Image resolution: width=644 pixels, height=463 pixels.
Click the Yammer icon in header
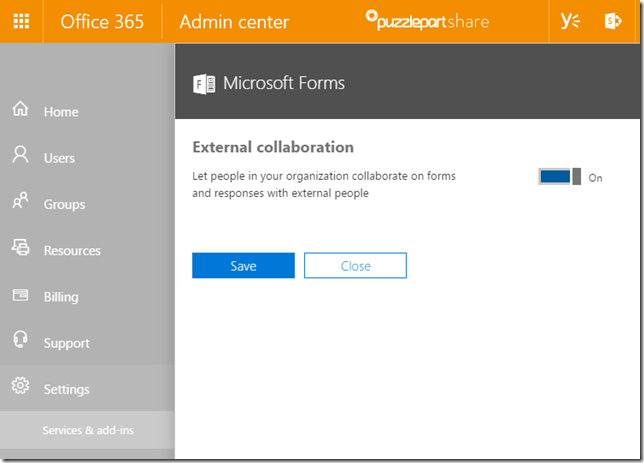[570, 21]
